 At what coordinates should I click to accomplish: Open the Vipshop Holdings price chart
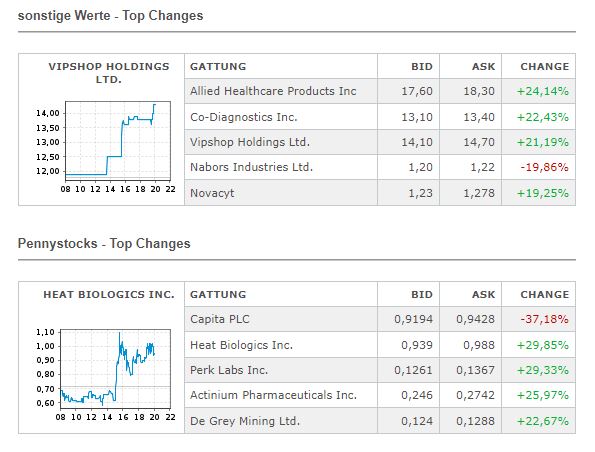pyautogui.click(x=118, y=141)
